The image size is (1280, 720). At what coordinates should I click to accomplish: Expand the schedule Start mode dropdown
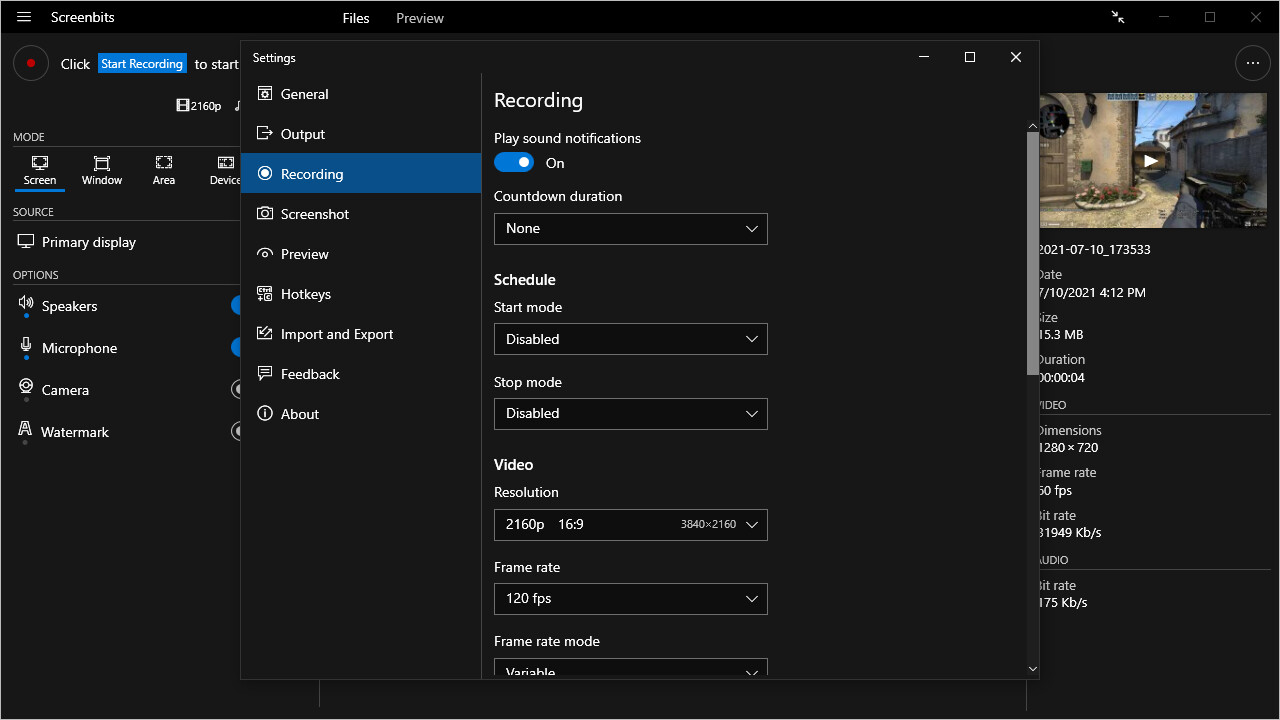pyautogui.click(x=630, y=339)
